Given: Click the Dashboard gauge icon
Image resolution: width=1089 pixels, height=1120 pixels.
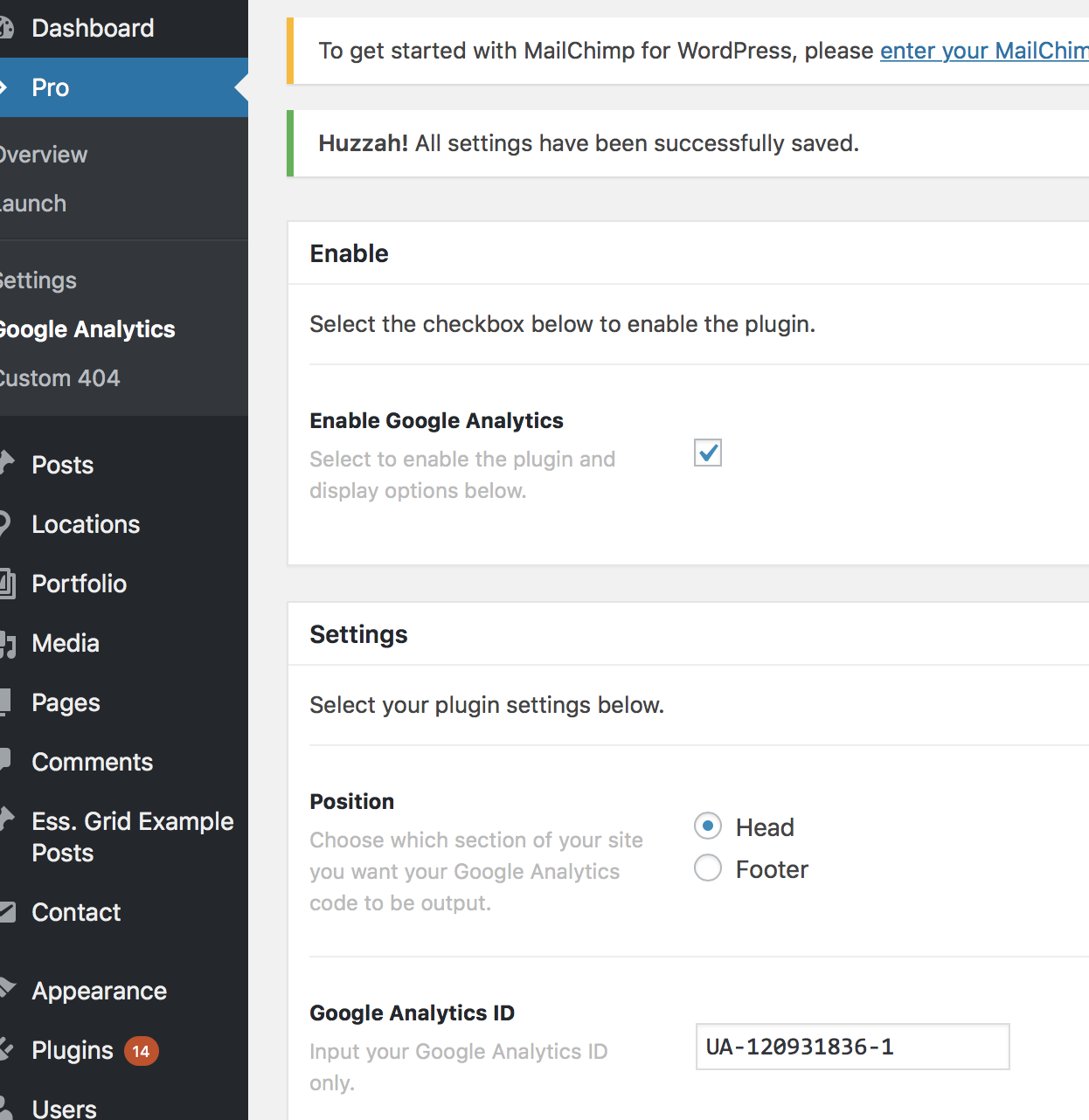Looking at the screenshot, I should pos(6,28).
